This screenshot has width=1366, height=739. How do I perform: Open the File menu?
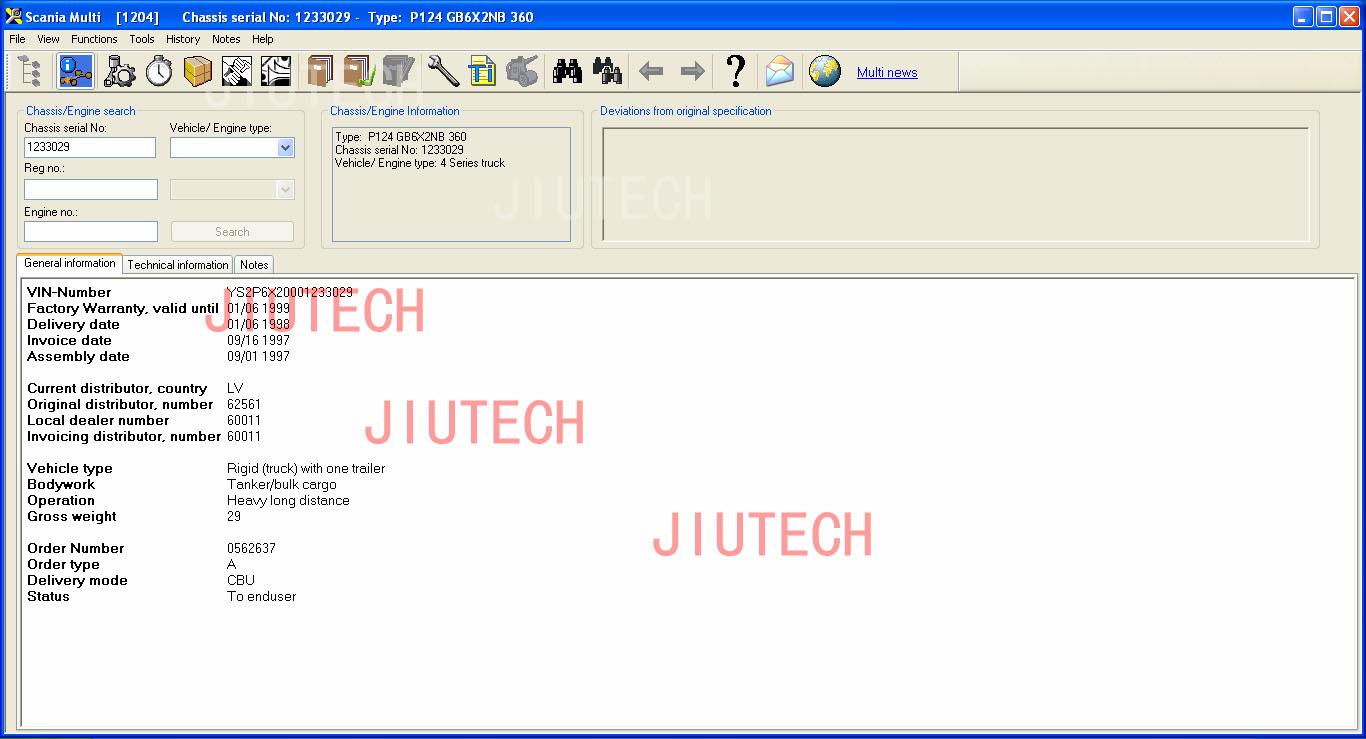point(17,39)
